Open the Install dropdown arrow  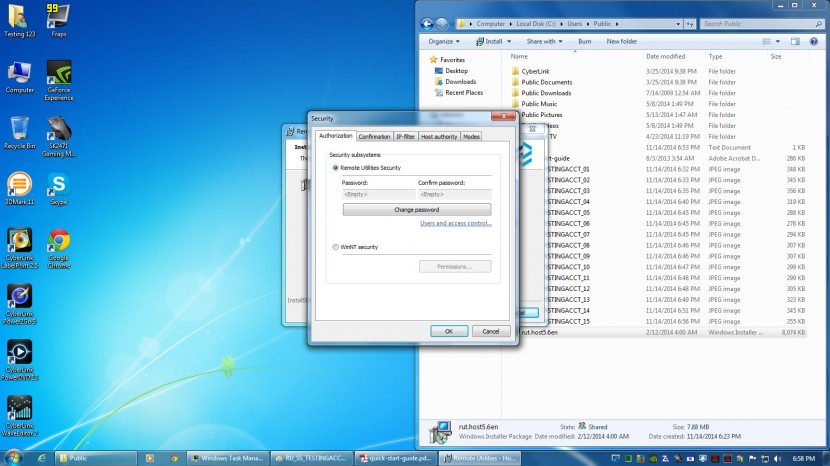pyautogui.click(x=509, y=41)
